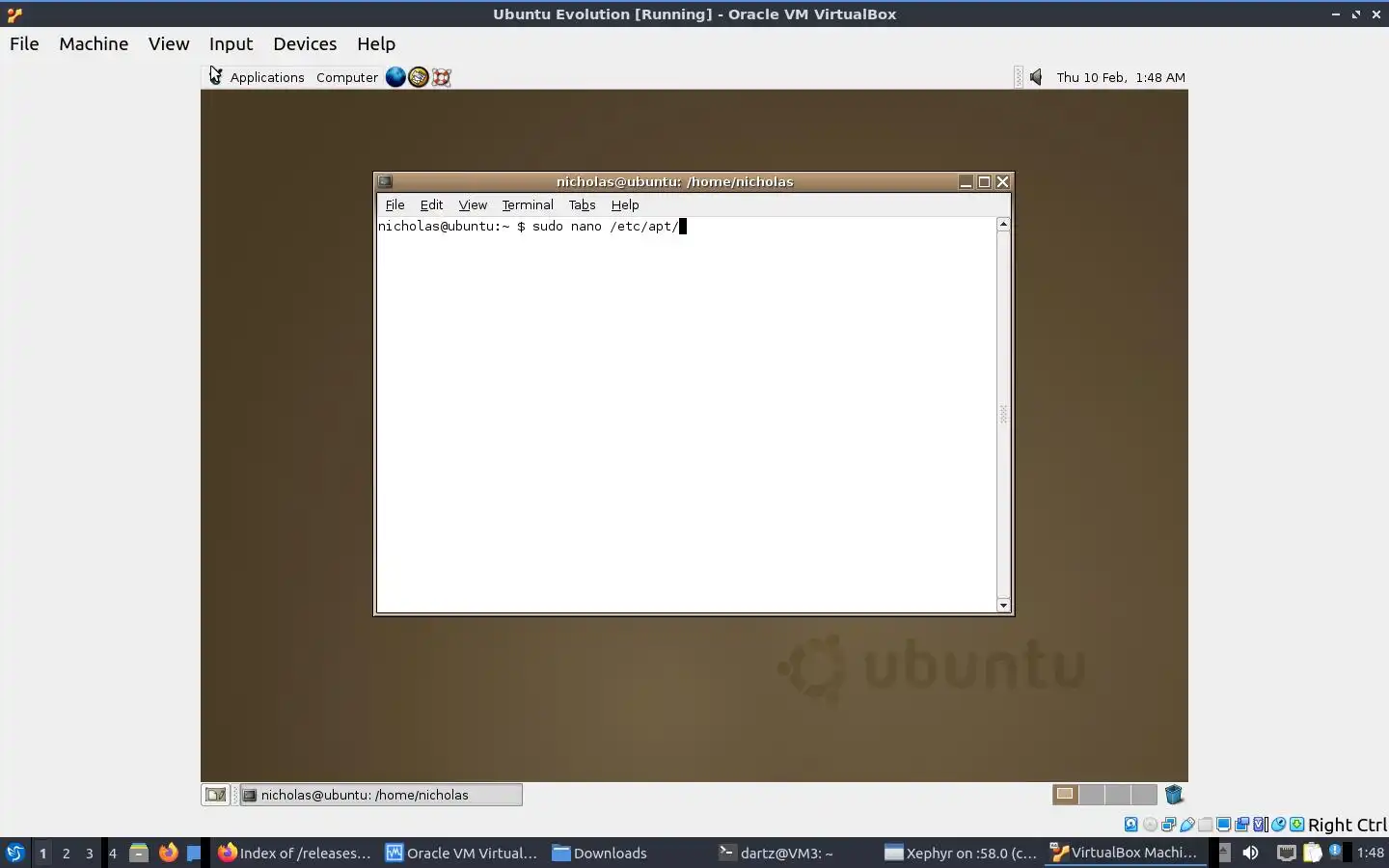
Task: Open the guest Computer menu
Action: coord(347,77)
